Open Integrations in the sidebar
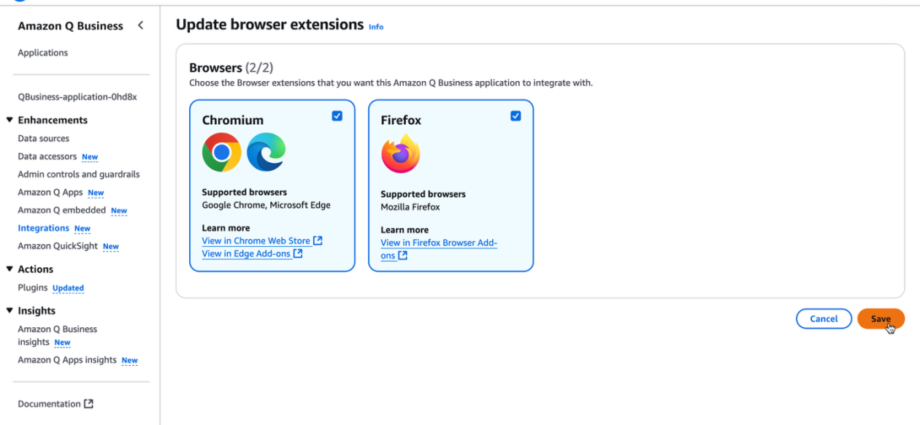This screenshot has width=920, height=425. pyautogui.click(x=43, y=228)
